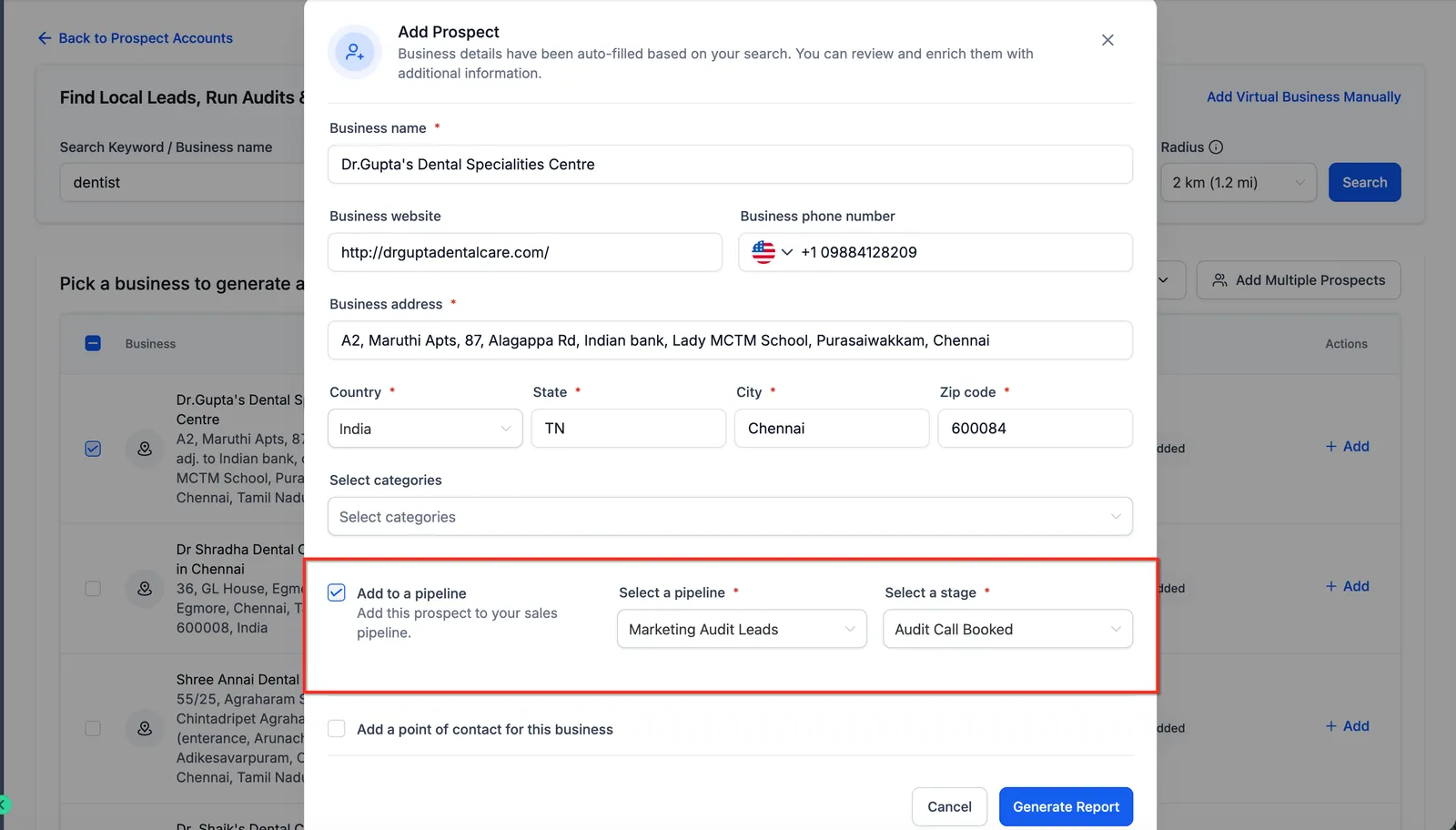This screenshot has width=1456, height=830.
Task: Open Add Virtual Business Manually link
Action: tap(1303, 96)
